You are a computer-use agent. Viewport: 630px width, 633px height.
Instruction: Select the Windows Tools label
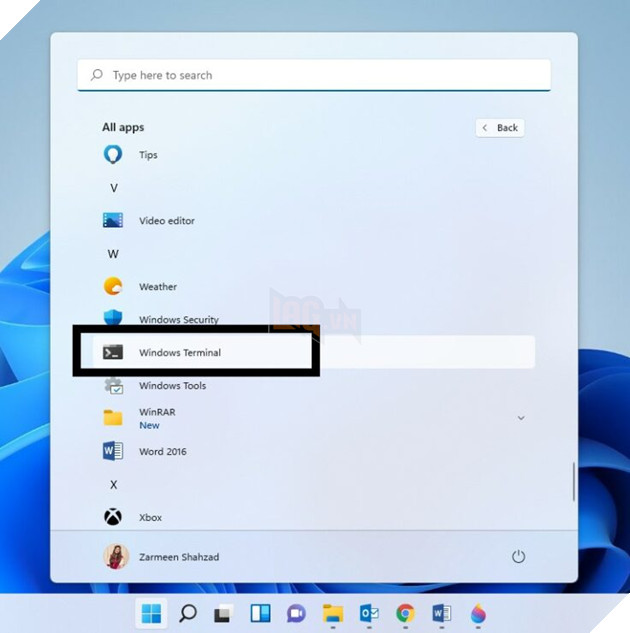point(172,386)
